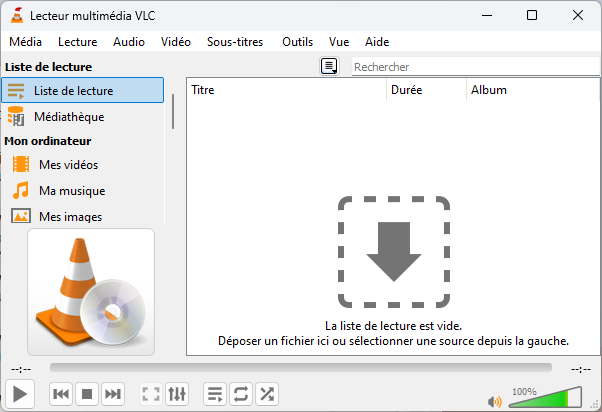This screenshot has height=412, width=602.
Task: Minimize the VLC window
Action: tap(487, 15)
